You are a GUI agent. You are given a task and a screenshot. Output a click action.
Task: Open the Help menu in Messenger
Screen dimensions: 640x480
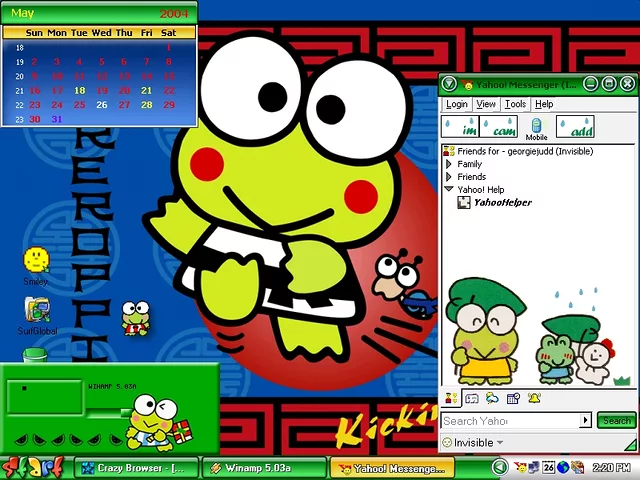pyautogui.click(x=544, y=104)
